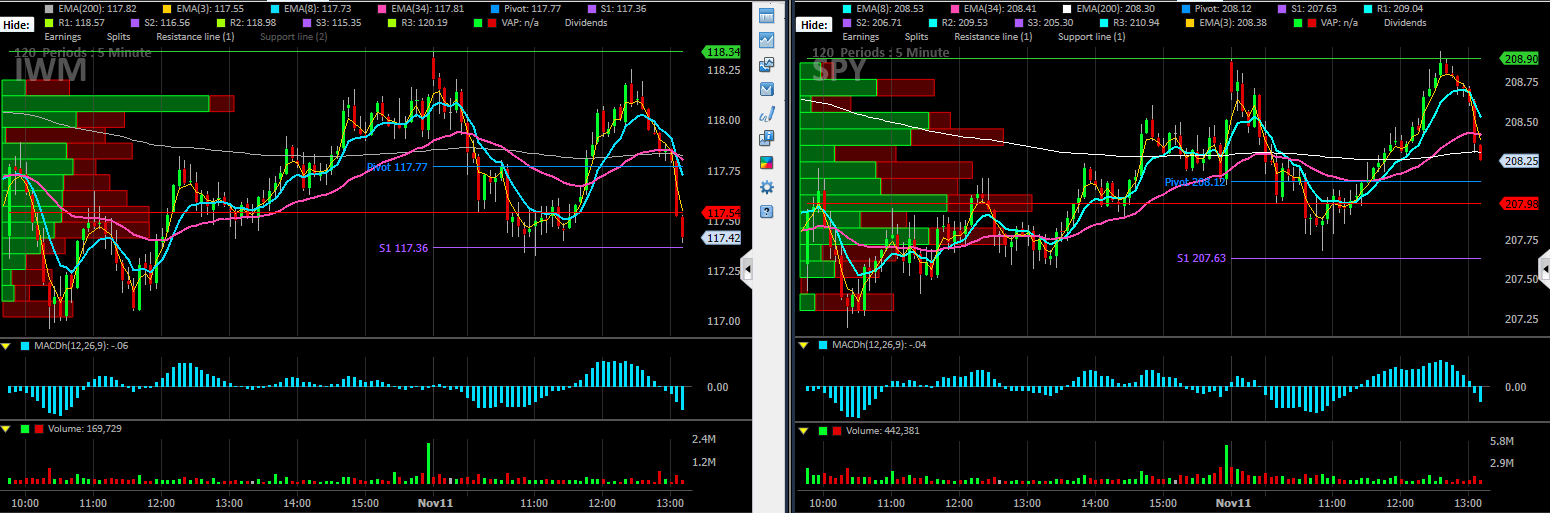Click the cyan EMA(8) swatch on IWM chart
1550x513 pixels.
click(276, 8)
